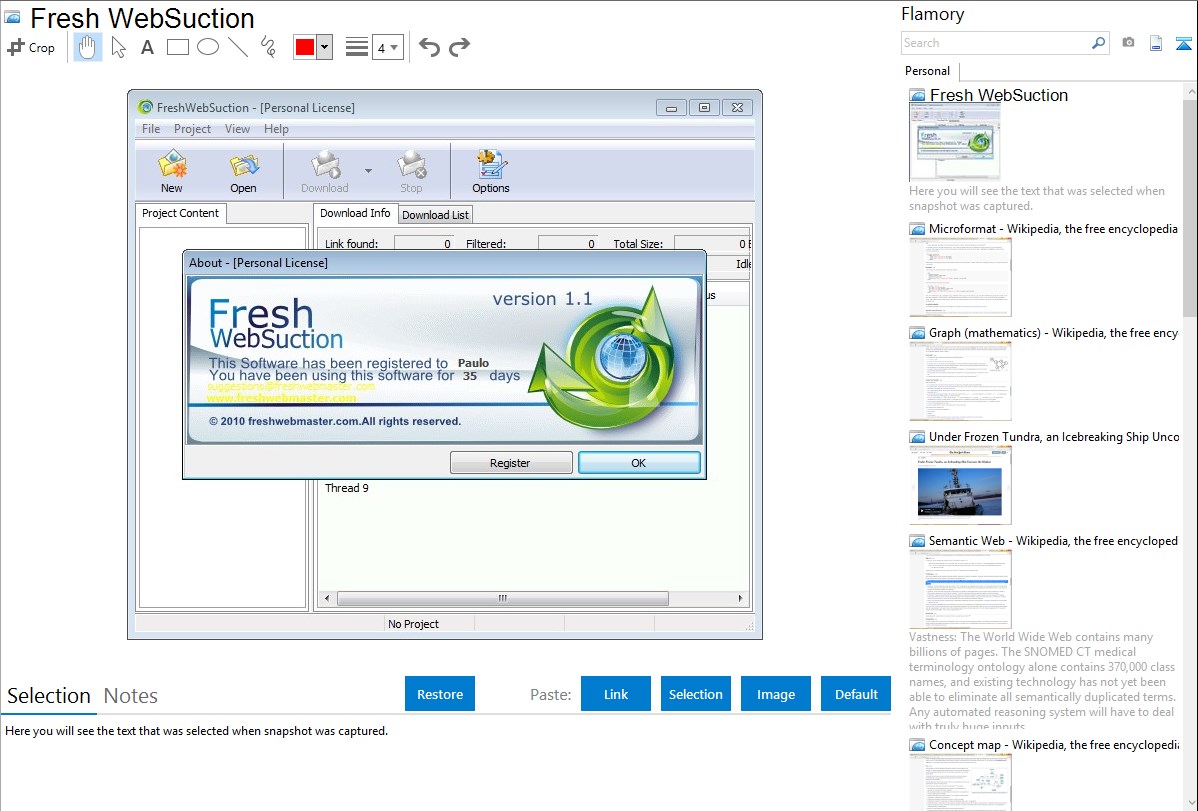Viewport: 1198px width, 811px height.
Task: Activate the hand pan tool
Action: [x=87, y=47]
